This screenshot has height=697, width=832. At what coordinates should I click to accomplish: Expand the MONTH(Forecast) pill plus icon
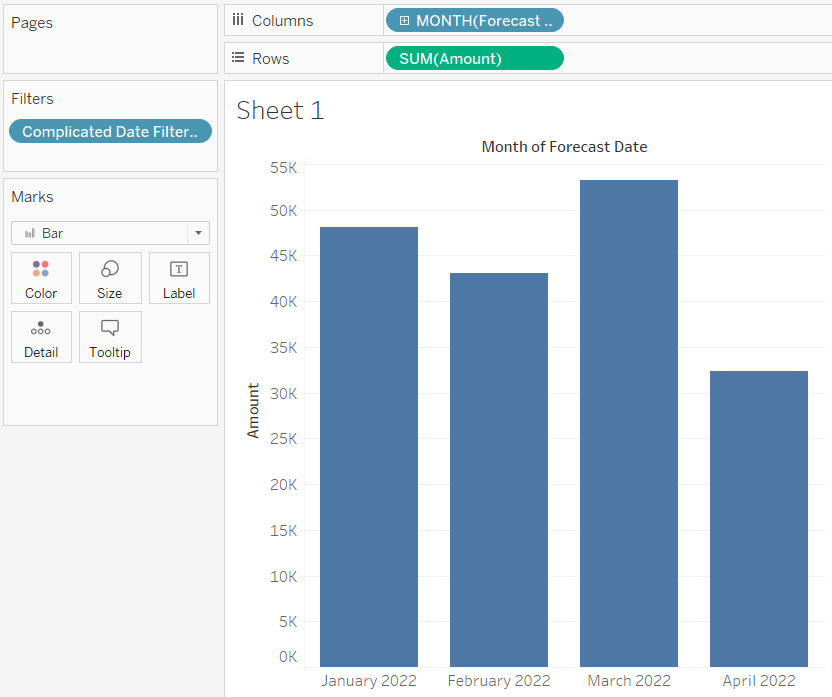404,21
